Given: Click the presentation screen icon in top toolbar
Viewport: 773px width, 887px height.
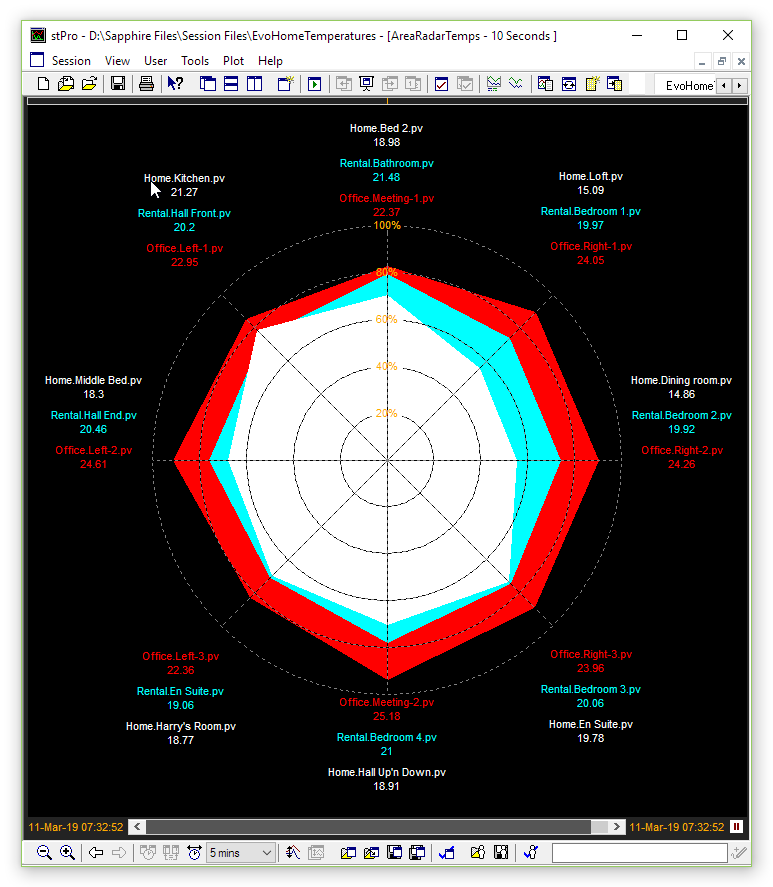Looking at the screenshot, I should point(367,84).
